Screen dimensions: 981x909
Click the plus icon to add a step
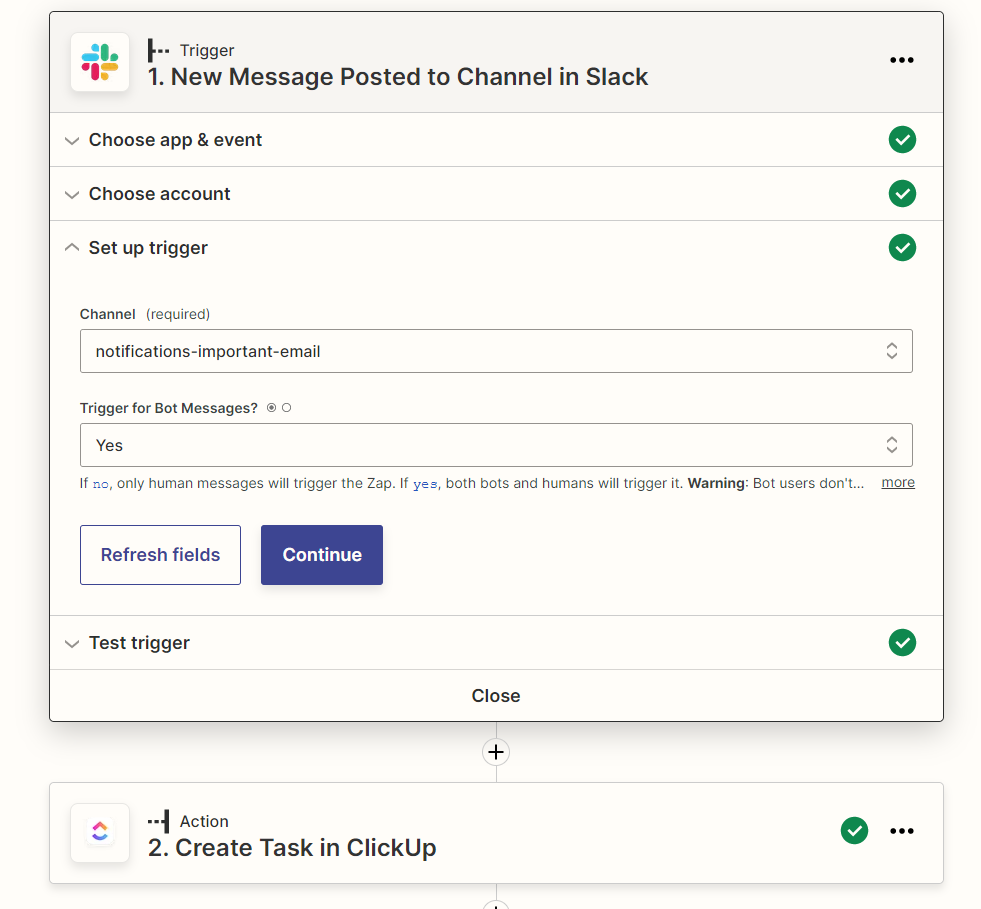pos(496,752)
